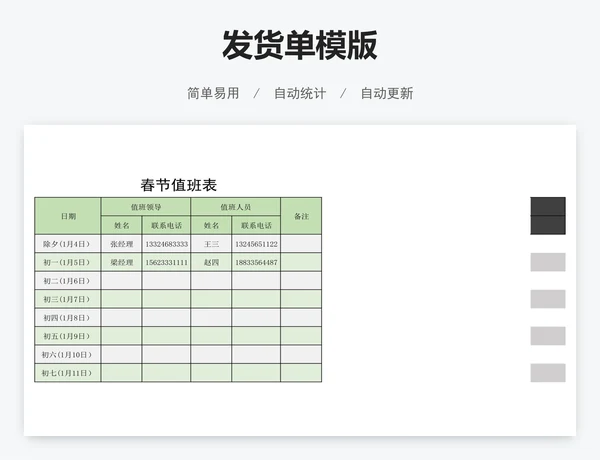
Task: Select the 备注 header cell
Action: [x=301, y=216]
